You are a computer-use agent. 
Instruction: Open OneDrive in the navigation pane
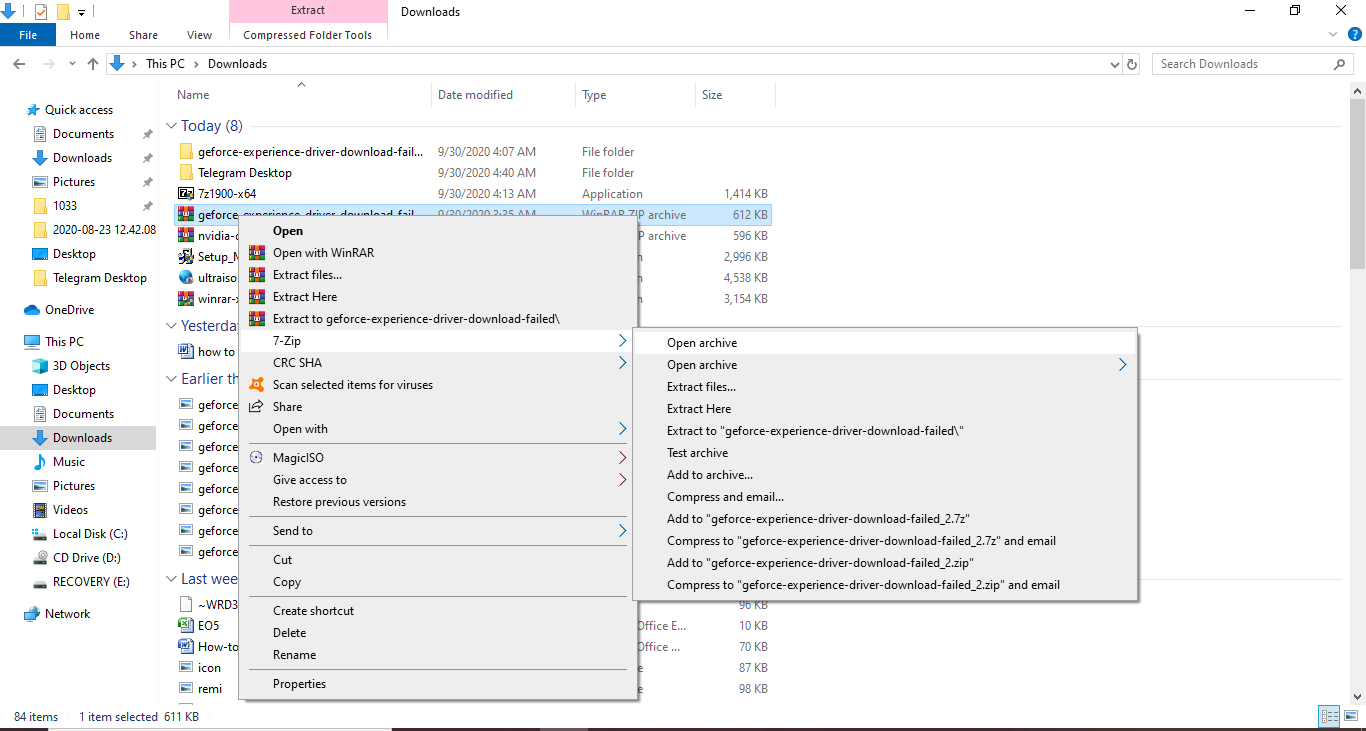pos(69,310)
